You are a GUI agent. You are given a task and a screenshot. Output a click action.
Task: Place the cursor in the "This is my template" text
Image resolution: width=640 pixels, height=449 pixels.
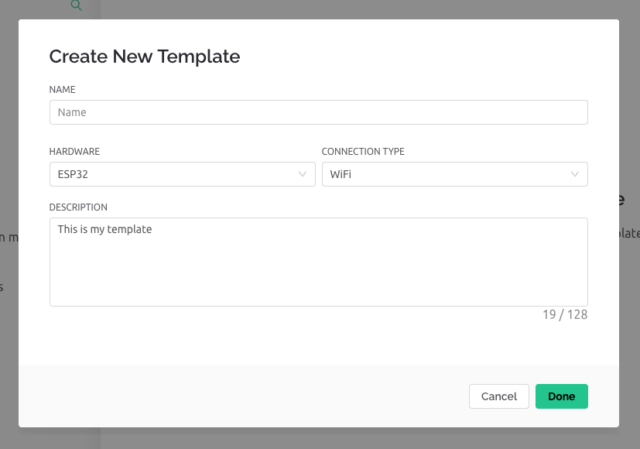[x=104, y=230]
